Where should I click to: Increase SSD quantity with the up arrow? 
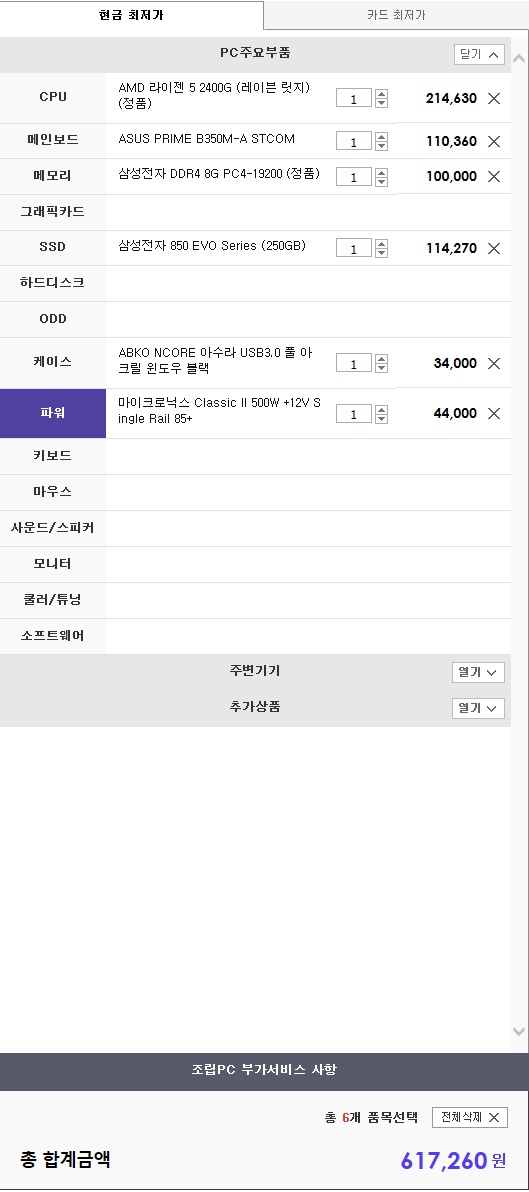click(382, 243)
